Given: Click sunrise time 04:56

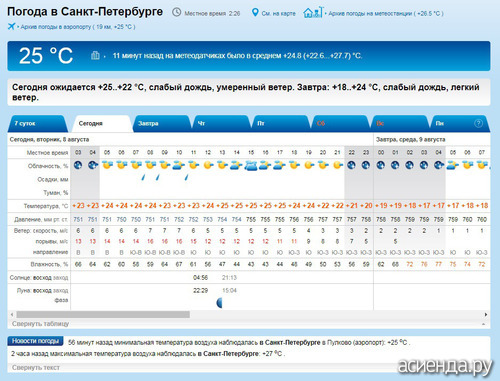Looking at the screenshot, I should 200,278.
